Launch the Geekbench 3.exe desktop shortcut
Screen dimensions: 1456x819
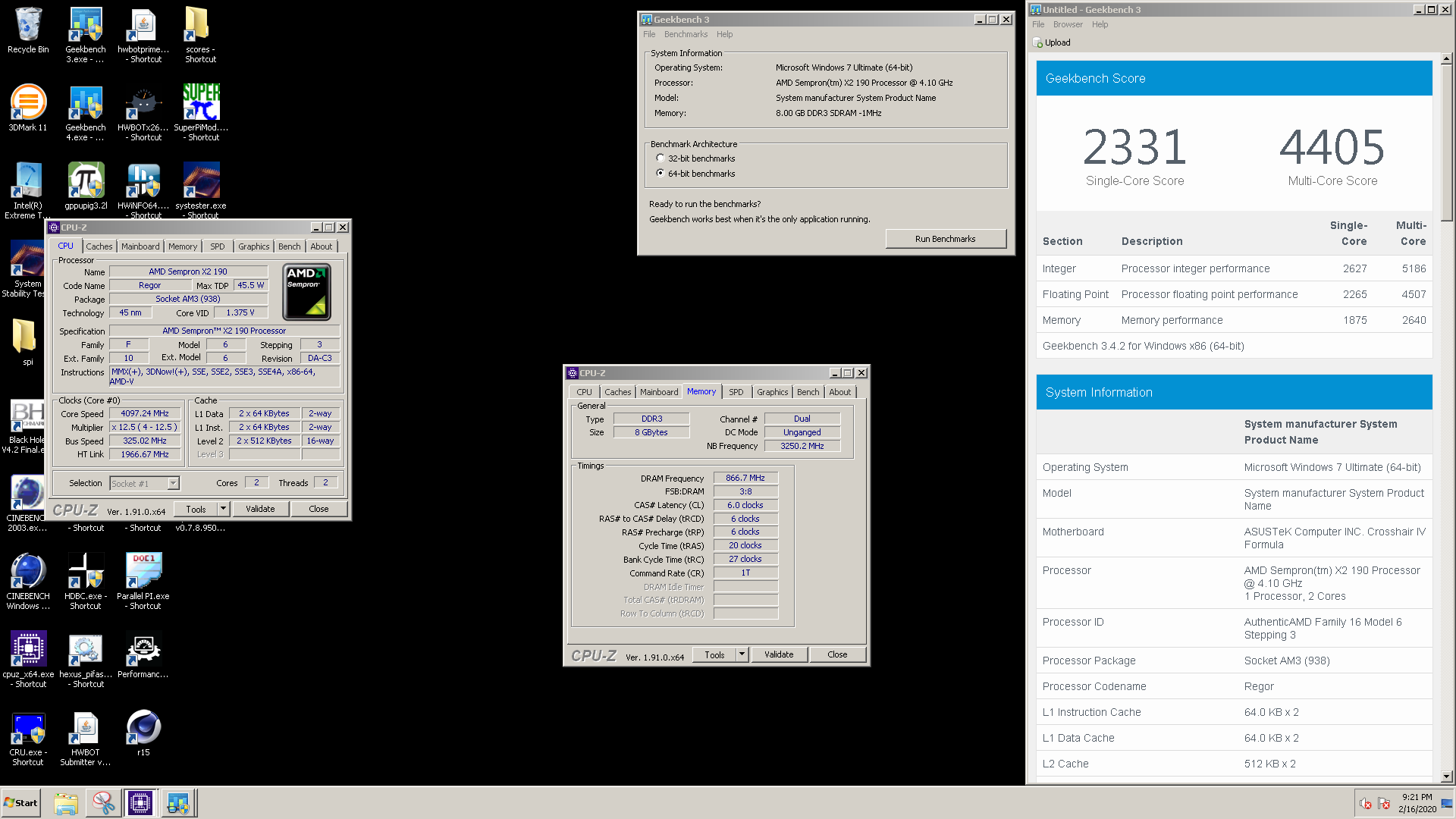pos(85,34)
